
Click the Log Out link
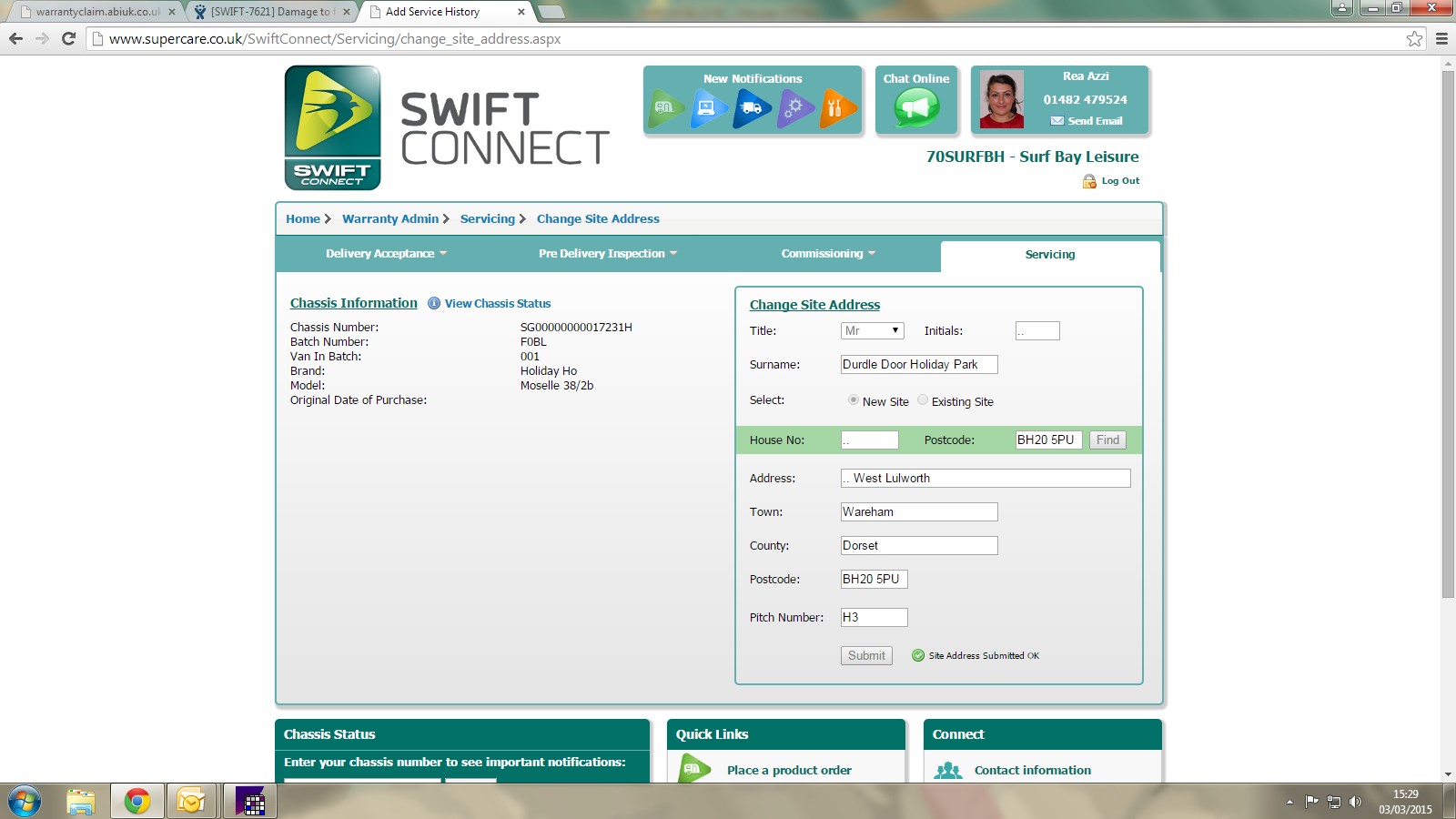click(1119, 181)
